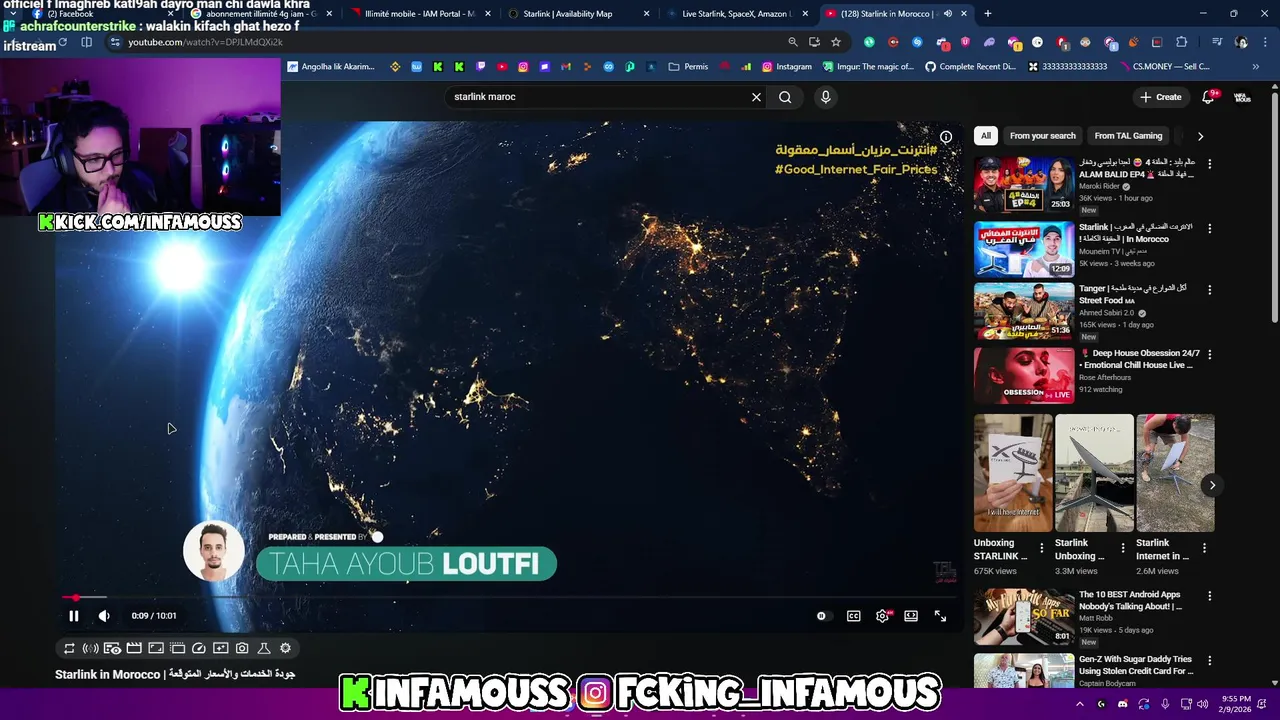Bookmark this page with the star icon
The height and width of the screenshot is (720, 1280).
pos(836,42)
